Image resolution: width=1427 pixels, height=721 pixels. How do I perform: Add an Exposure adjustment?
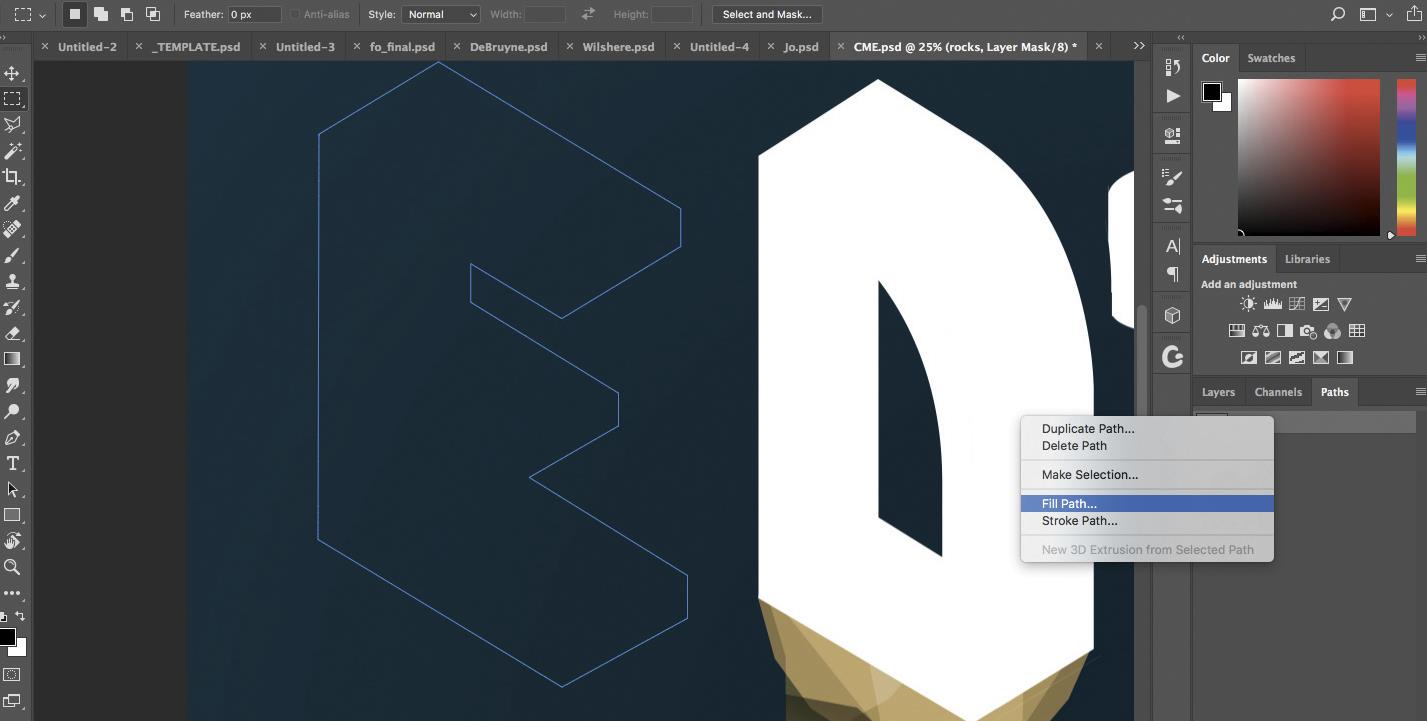[x=1321, y=304]
